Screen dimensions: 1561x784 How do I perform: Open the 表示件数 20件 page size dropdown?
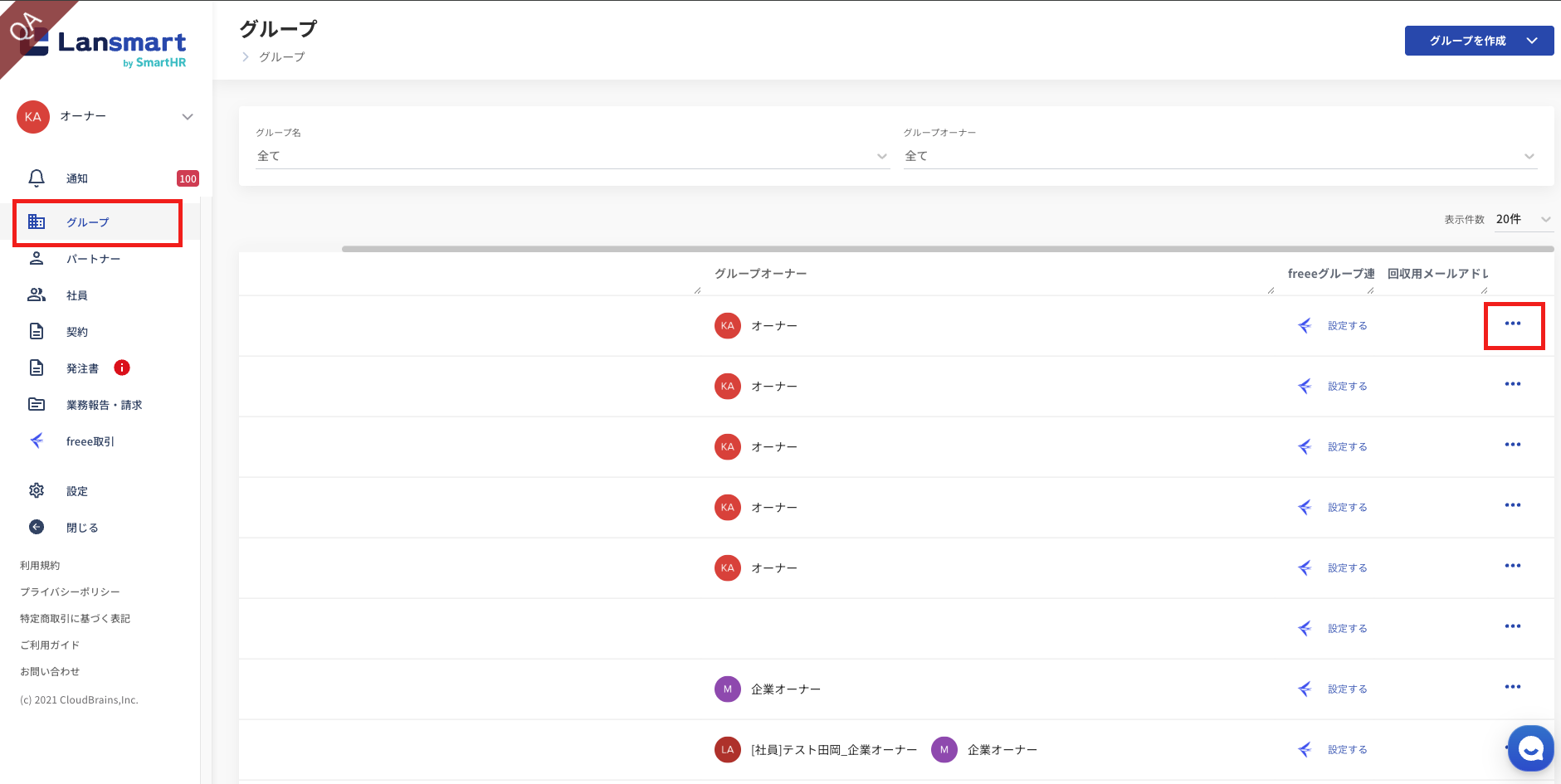[x=1523, y=219]
